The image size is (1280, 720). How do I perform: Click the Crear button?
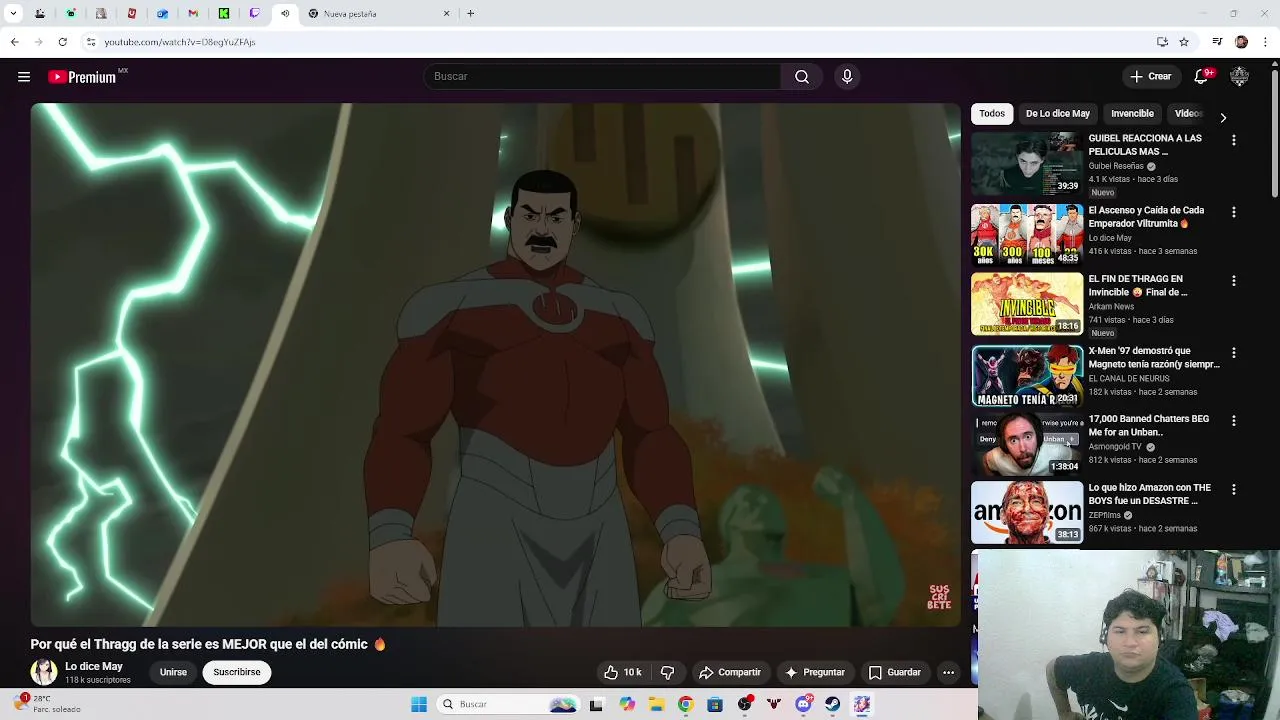(x=1150, y=77)
